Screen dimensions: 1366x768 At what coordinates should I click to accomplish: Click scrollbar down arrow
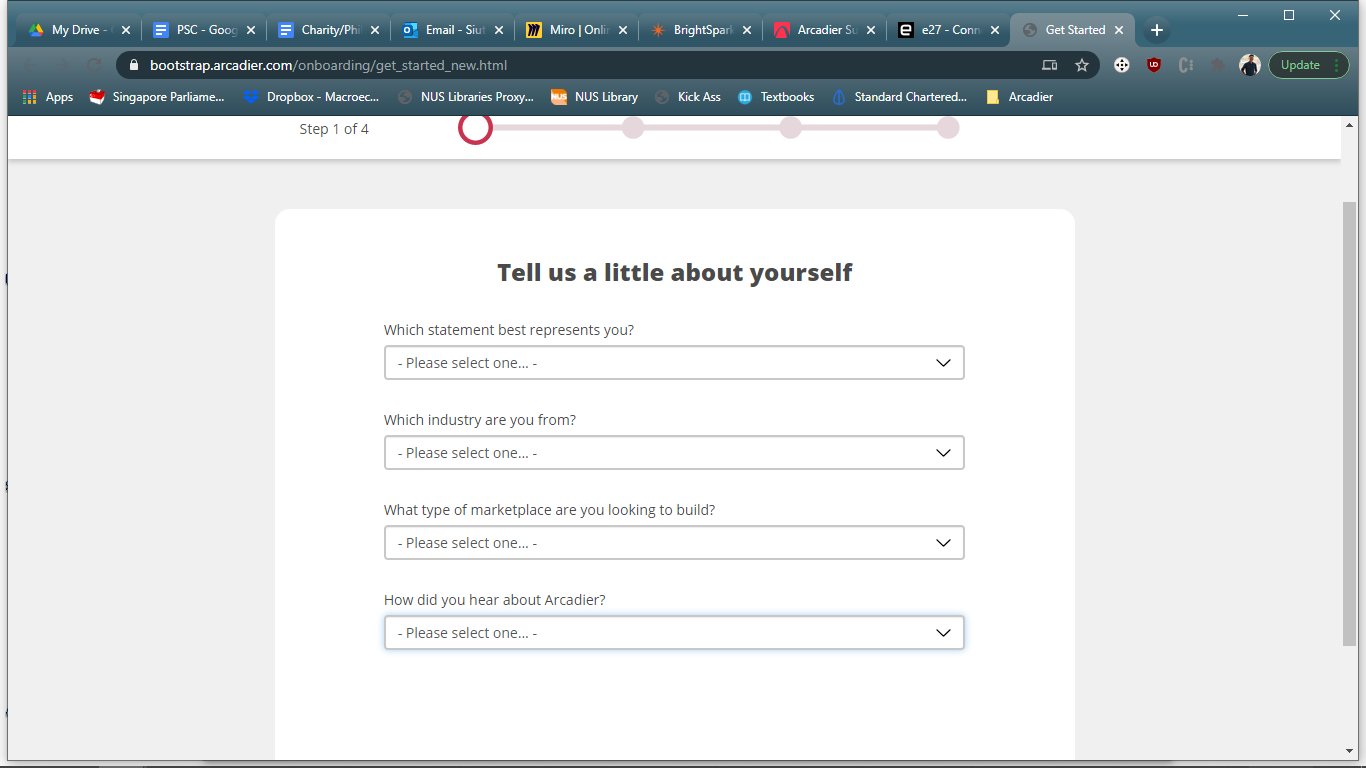1350,751
